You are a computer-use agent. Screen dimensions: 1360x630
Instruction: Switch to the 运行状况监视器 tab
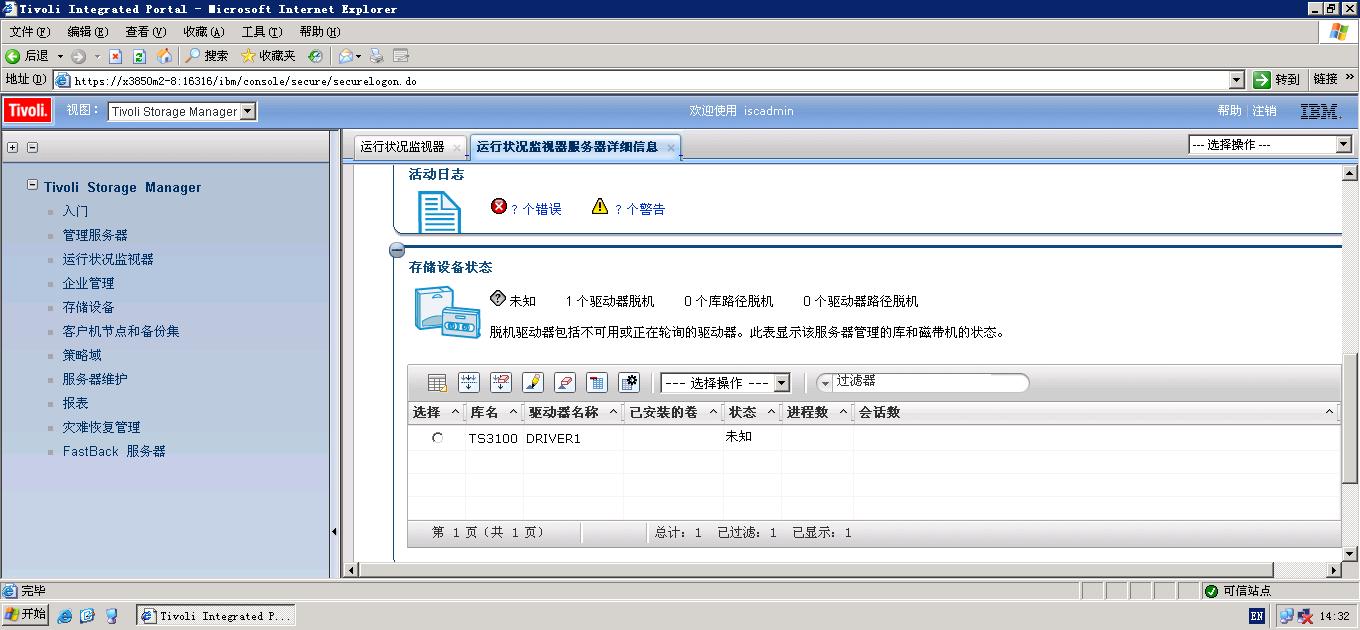pos(402,146)
